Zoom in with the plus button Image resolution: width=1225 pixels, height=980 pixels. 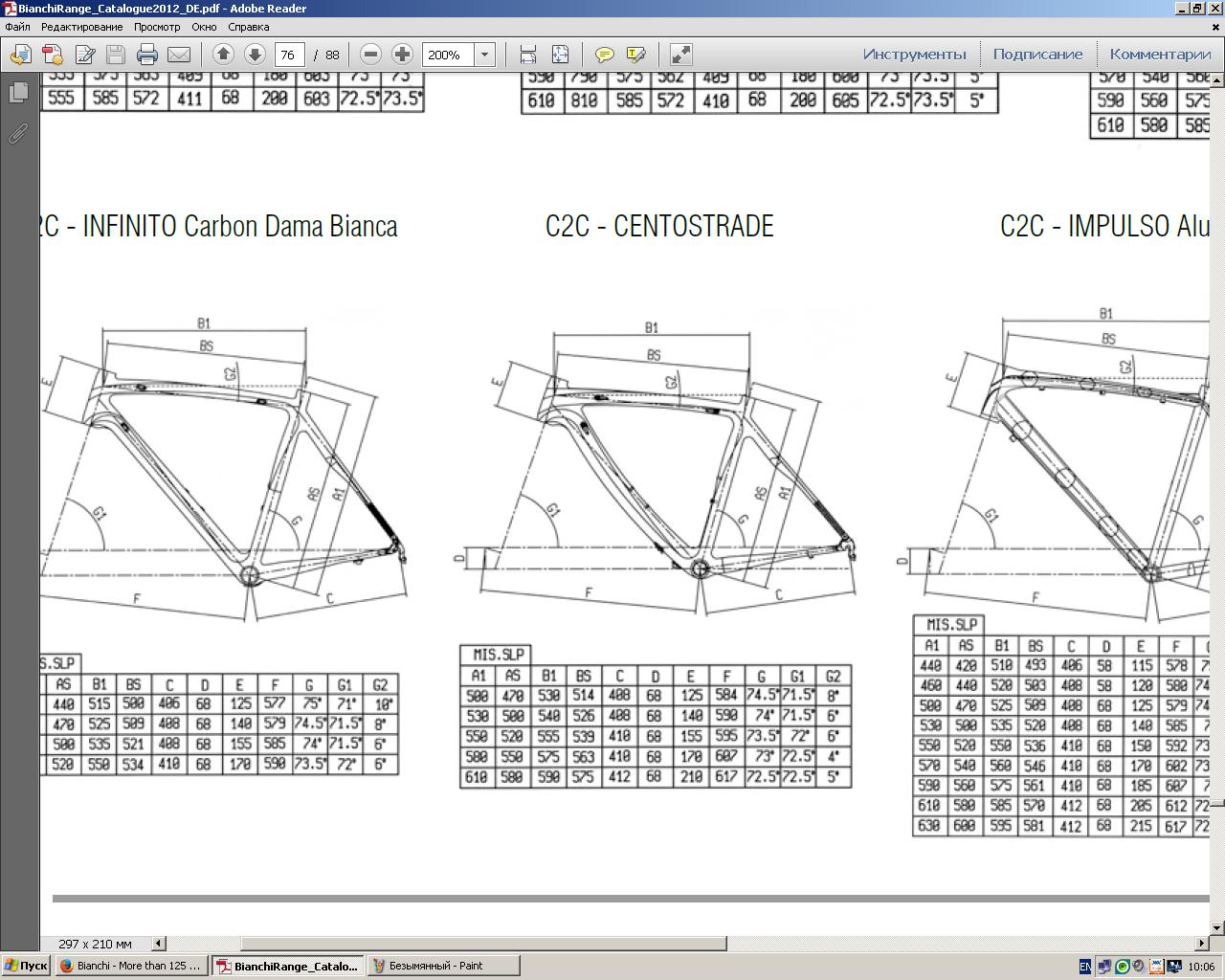[402, 55]
